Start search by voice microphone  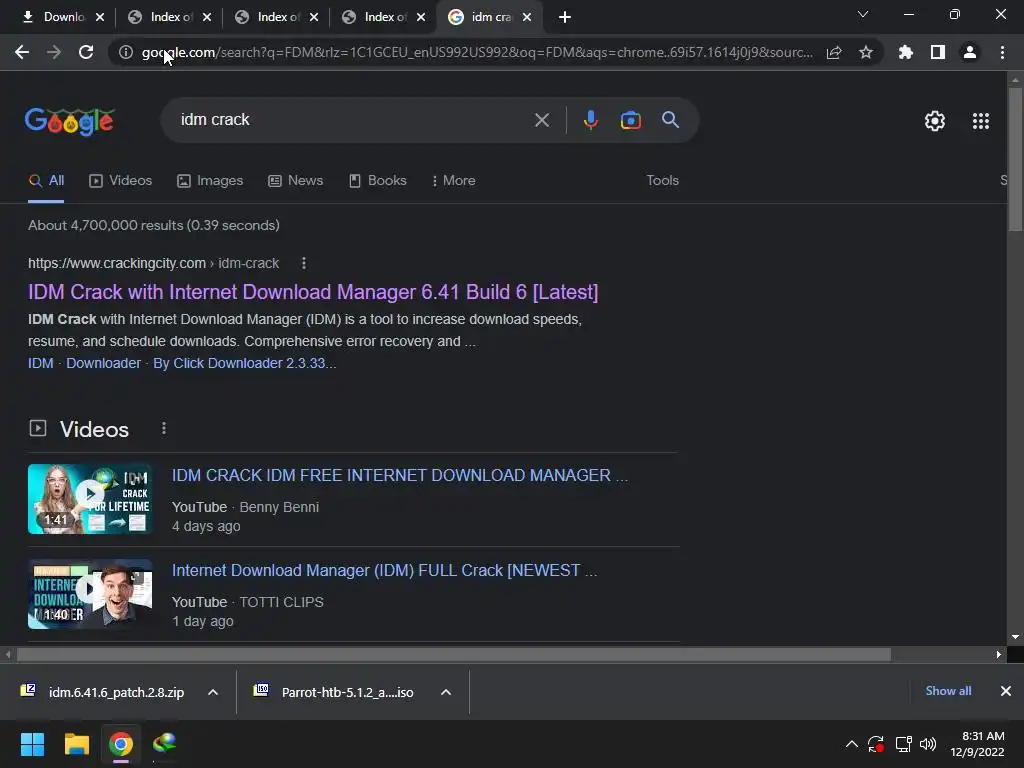pyautogui.click(x=591, y=120)
